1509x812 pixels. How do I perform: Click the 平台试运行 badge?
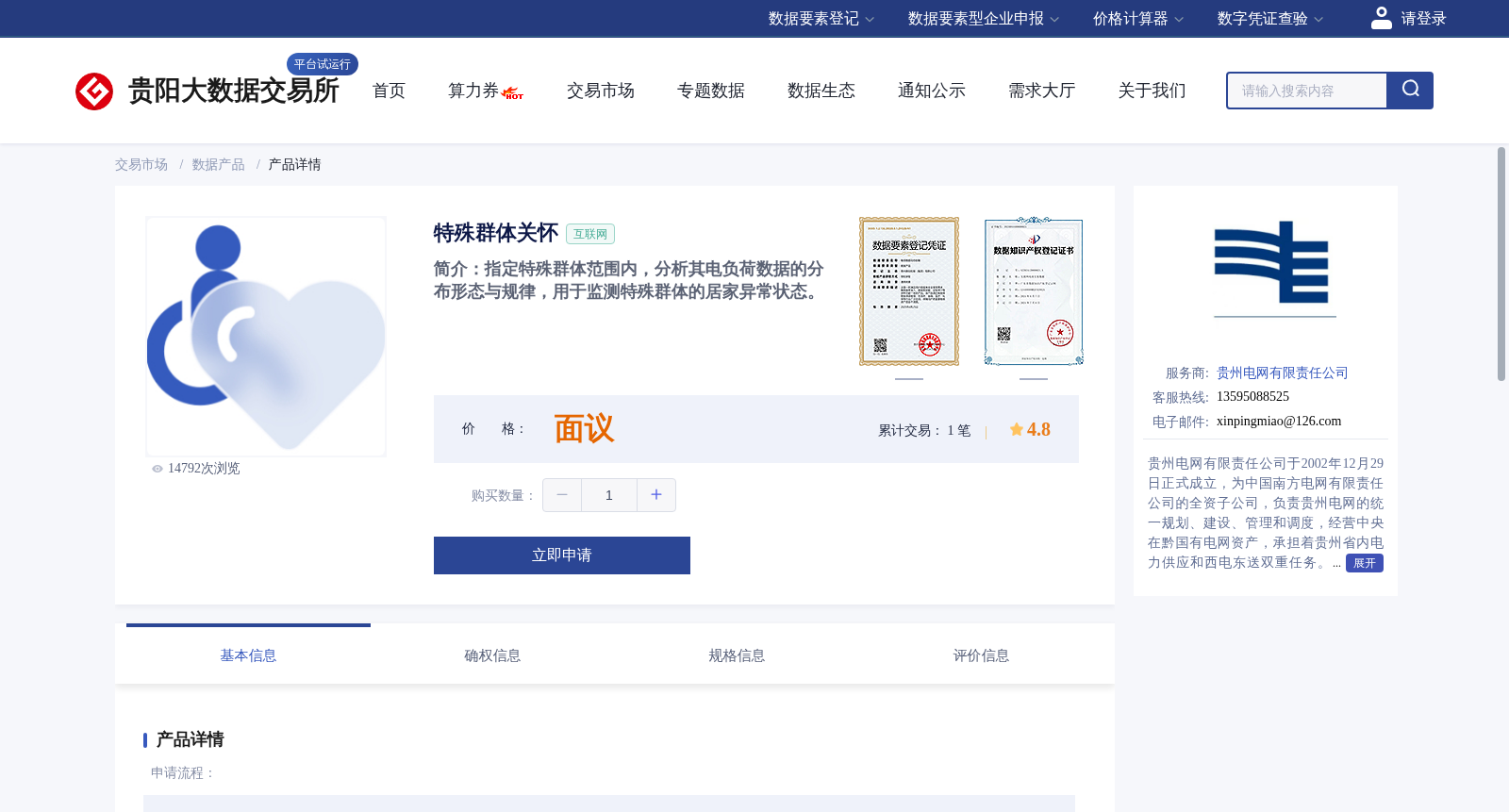point(323,64)
